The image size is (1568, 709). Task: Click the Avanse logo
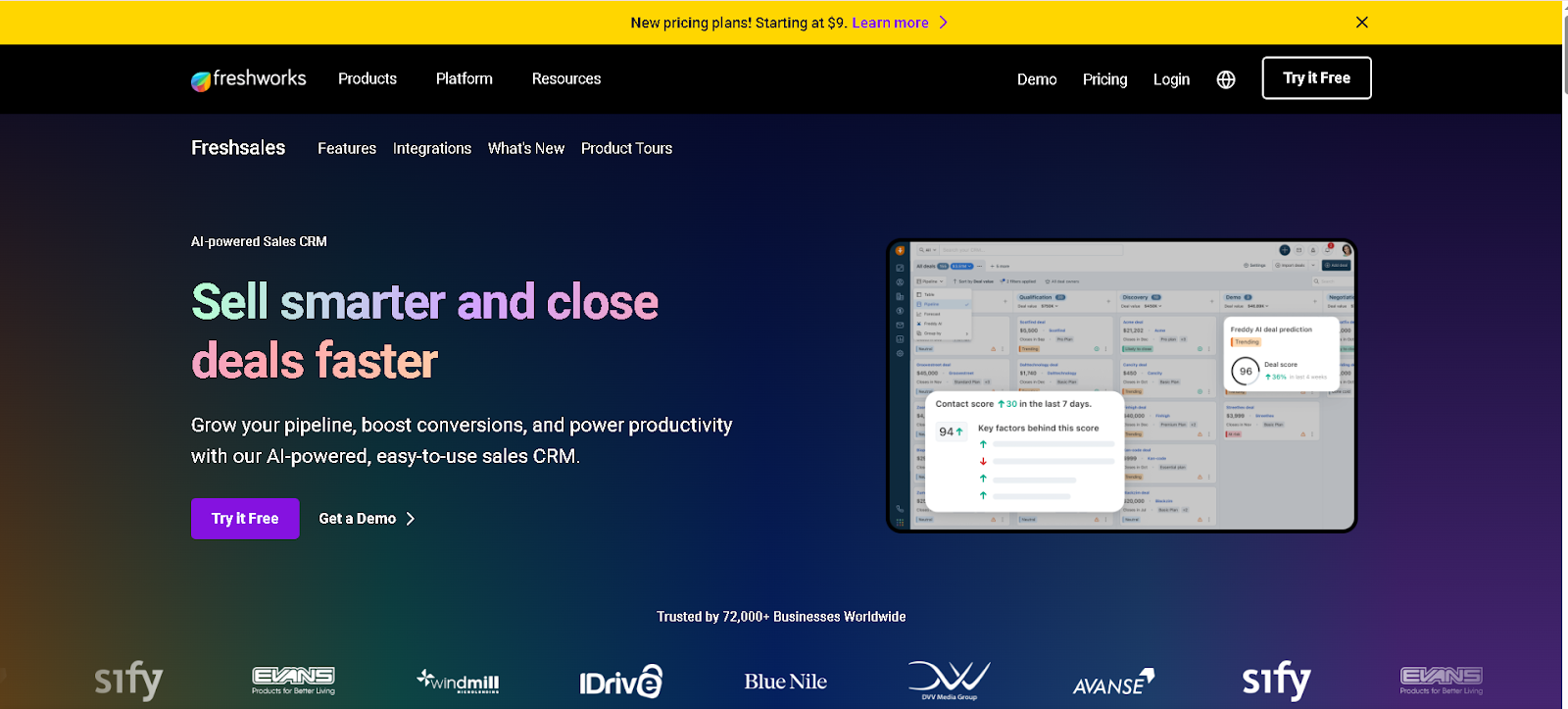(1113, 683)
